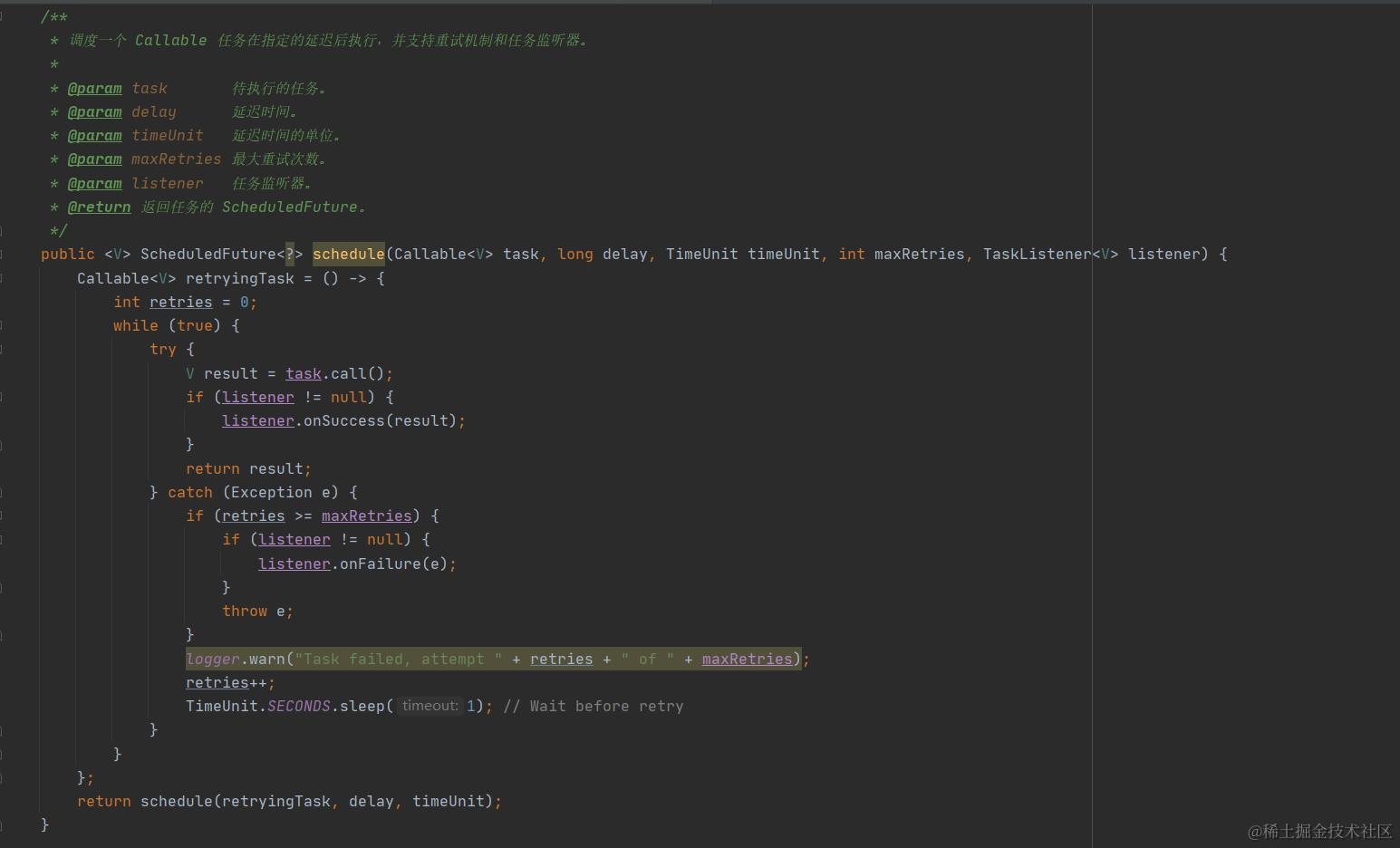Click the /** Javadoc opening marker
This screenshot has height=848, width=1400.
(x=54, y=17)
